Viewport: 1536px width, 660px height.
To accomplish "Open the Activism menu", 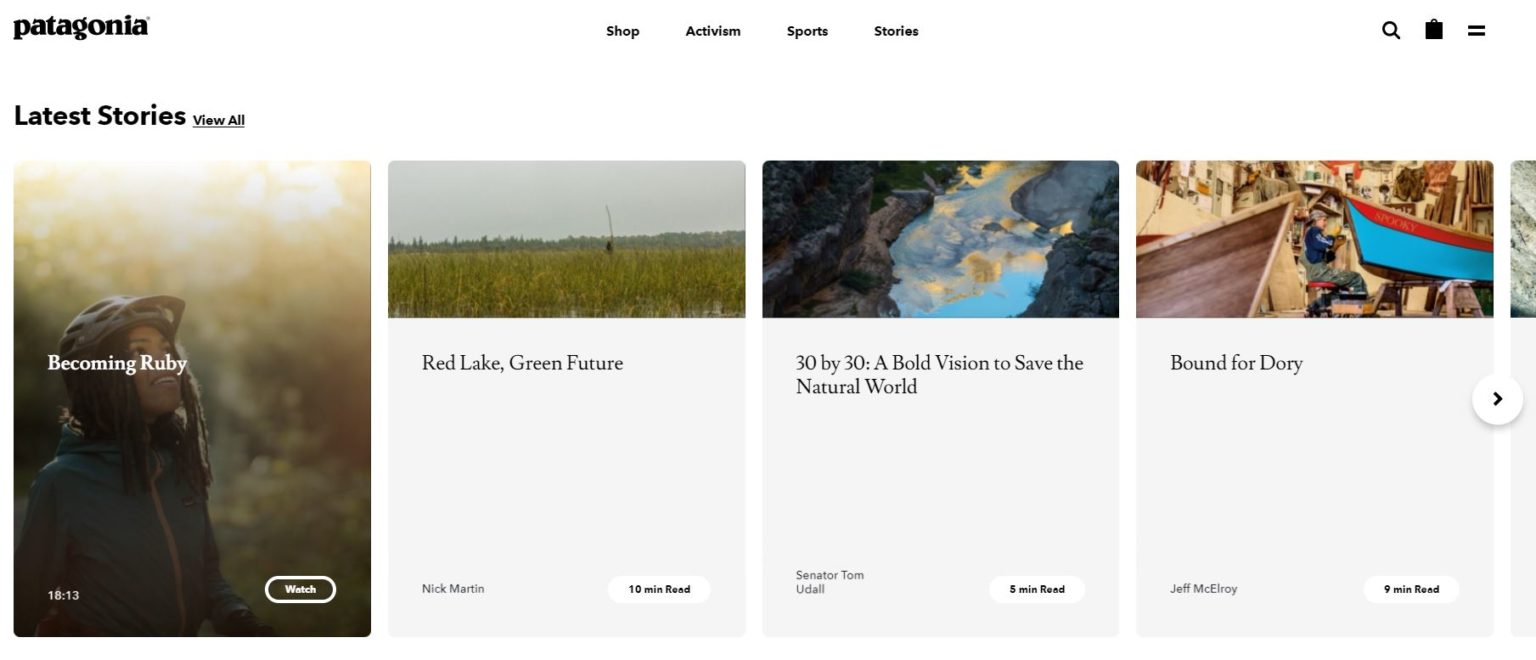I will [x=713, y=31].
